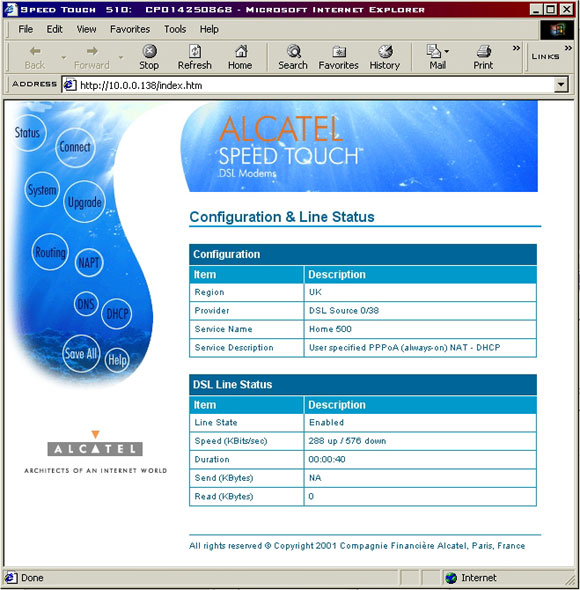Select the System bubble in sidebar
Screen dimensions: 580x590
(42, 190)
